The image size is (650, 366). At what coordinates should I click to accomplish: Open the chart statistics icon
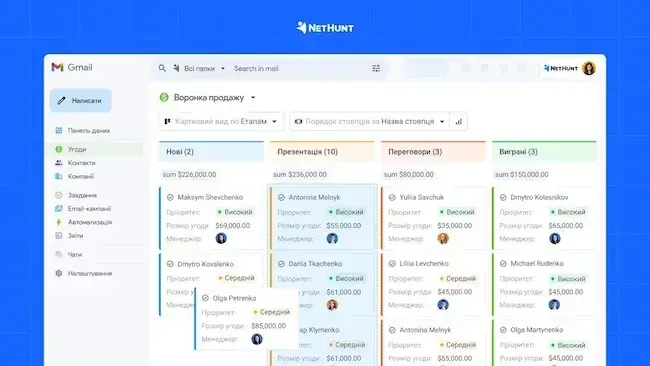point(458,121)
